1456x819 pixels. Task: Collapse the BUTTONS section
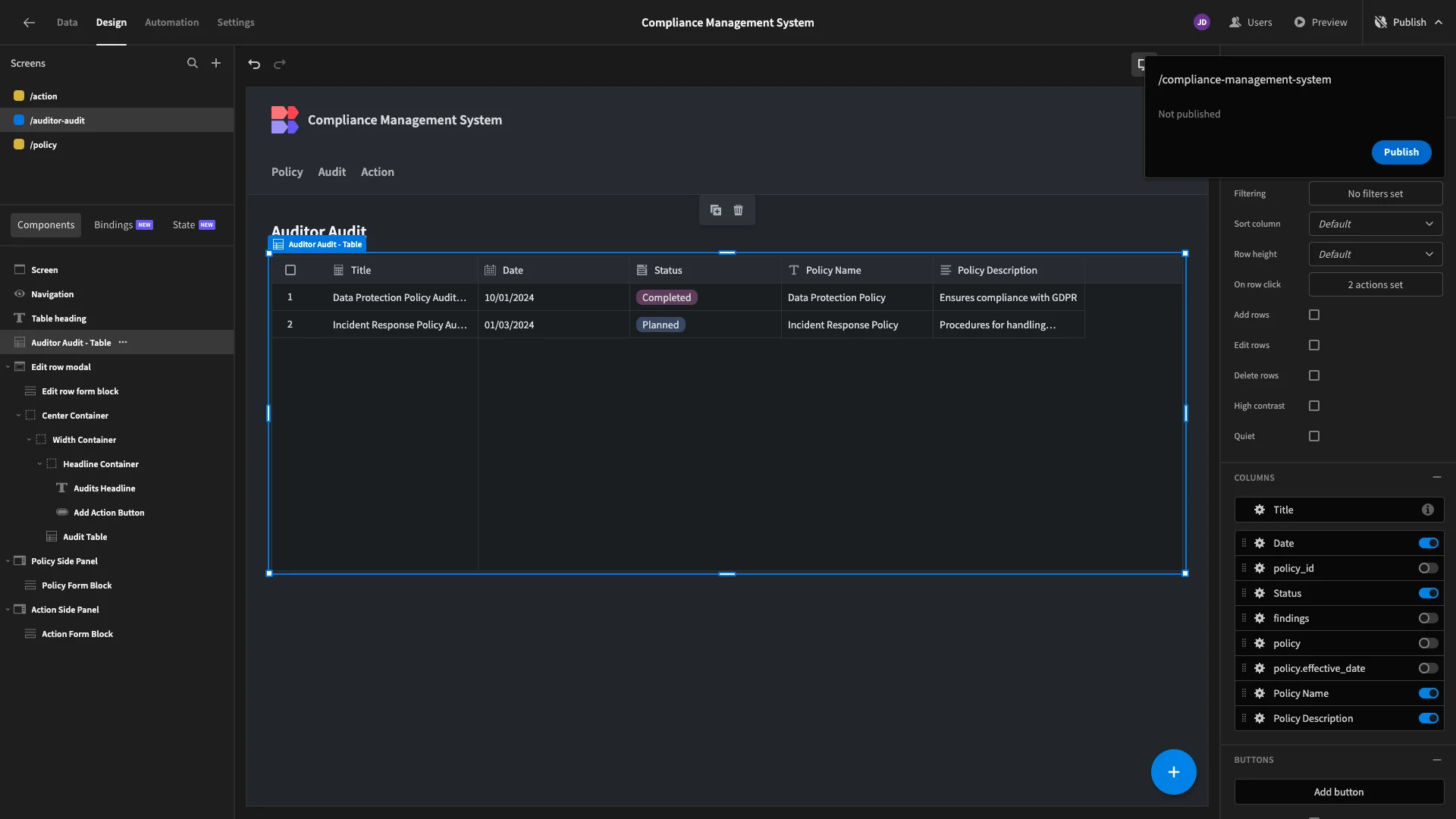[x=1437, y=760]
